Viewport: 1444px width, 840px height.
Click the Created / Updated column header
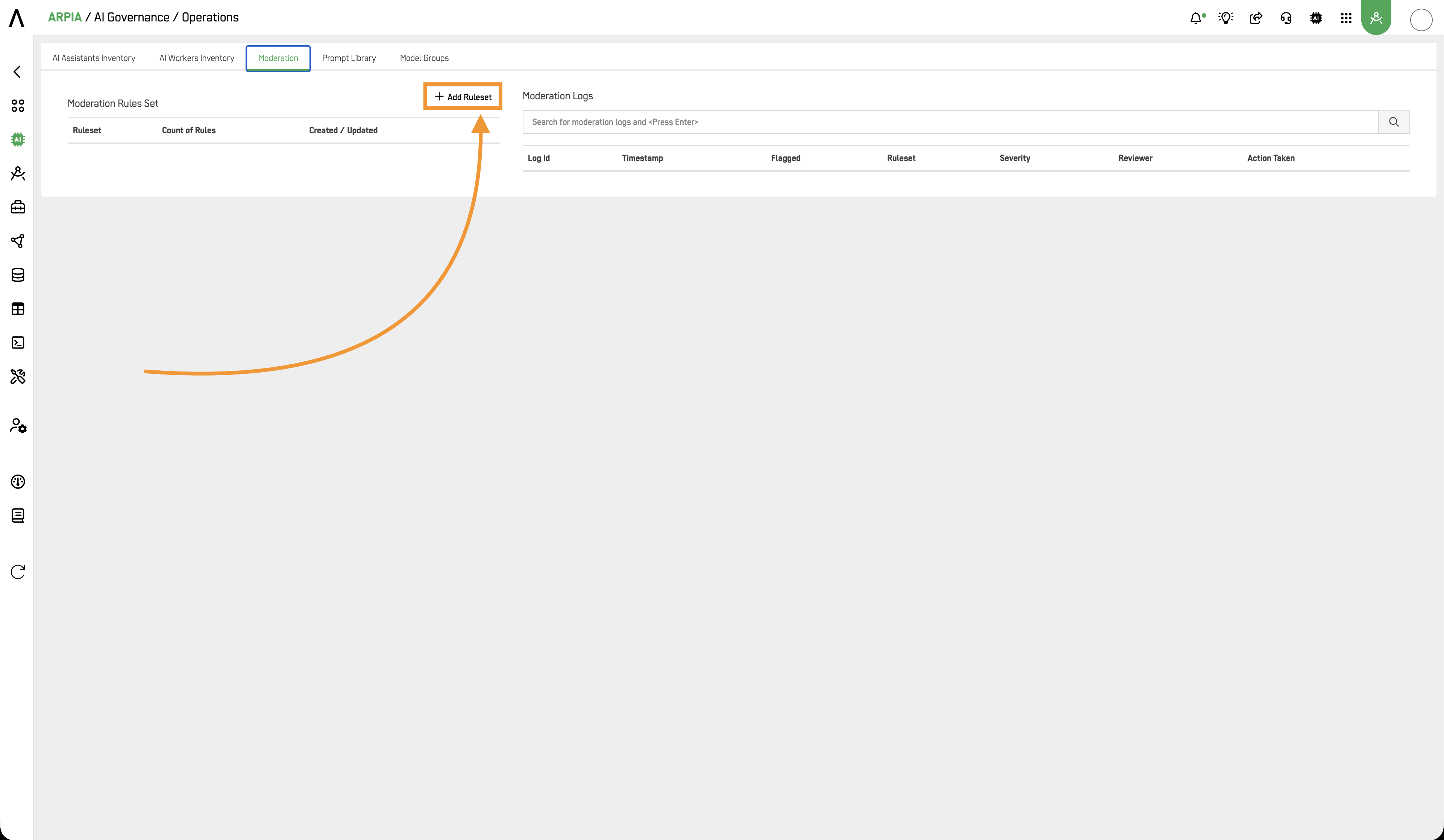343,130
